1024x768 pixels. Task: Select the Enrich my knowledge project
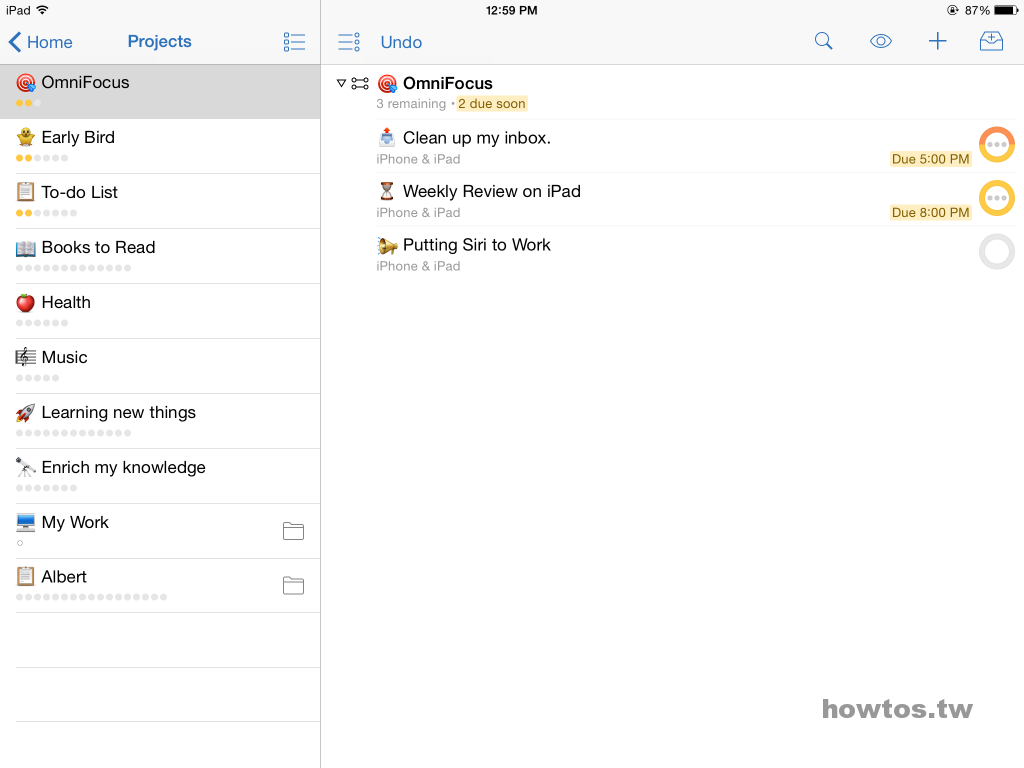coord(160,475)
